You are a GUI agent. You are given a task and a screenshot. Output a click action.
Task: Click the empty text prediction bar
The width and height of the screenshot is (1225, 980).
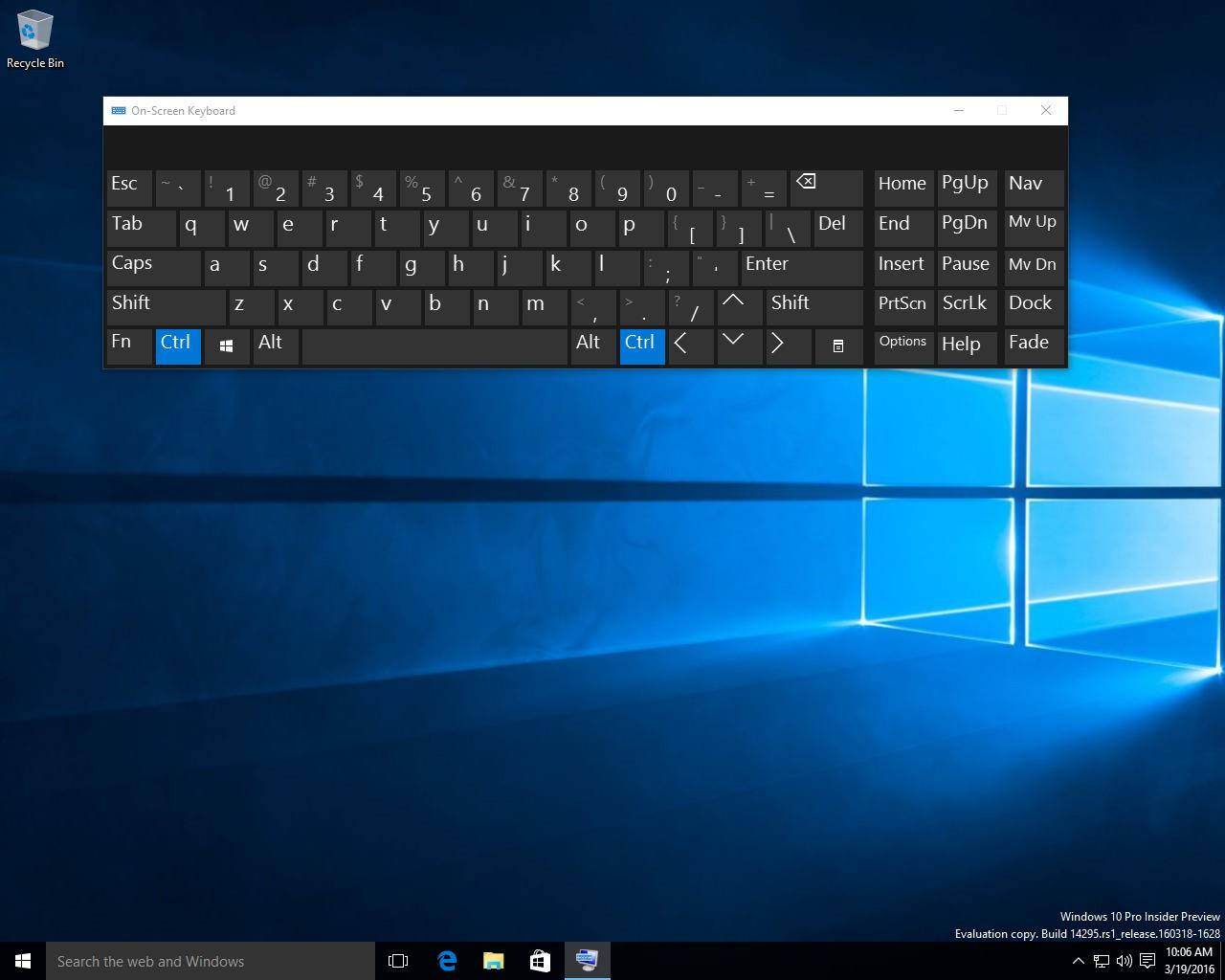pos(585,147)
